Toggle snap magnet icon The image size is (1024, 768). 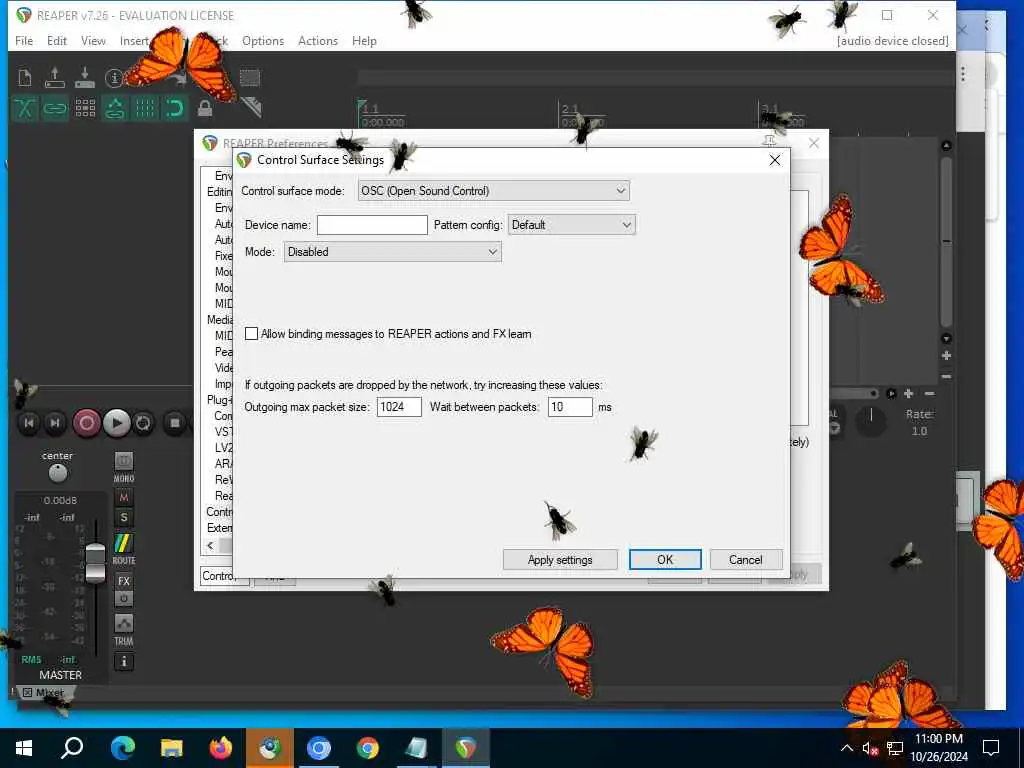click(175, 108)
